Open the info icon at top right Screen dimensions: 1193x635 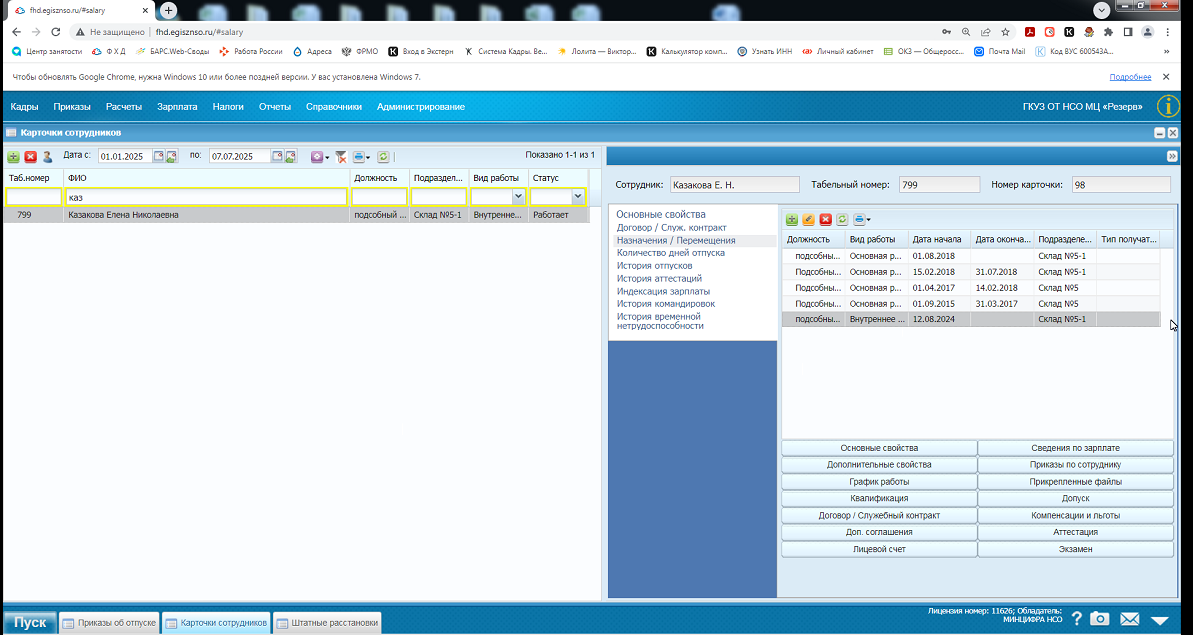[x=1169, y=106]
